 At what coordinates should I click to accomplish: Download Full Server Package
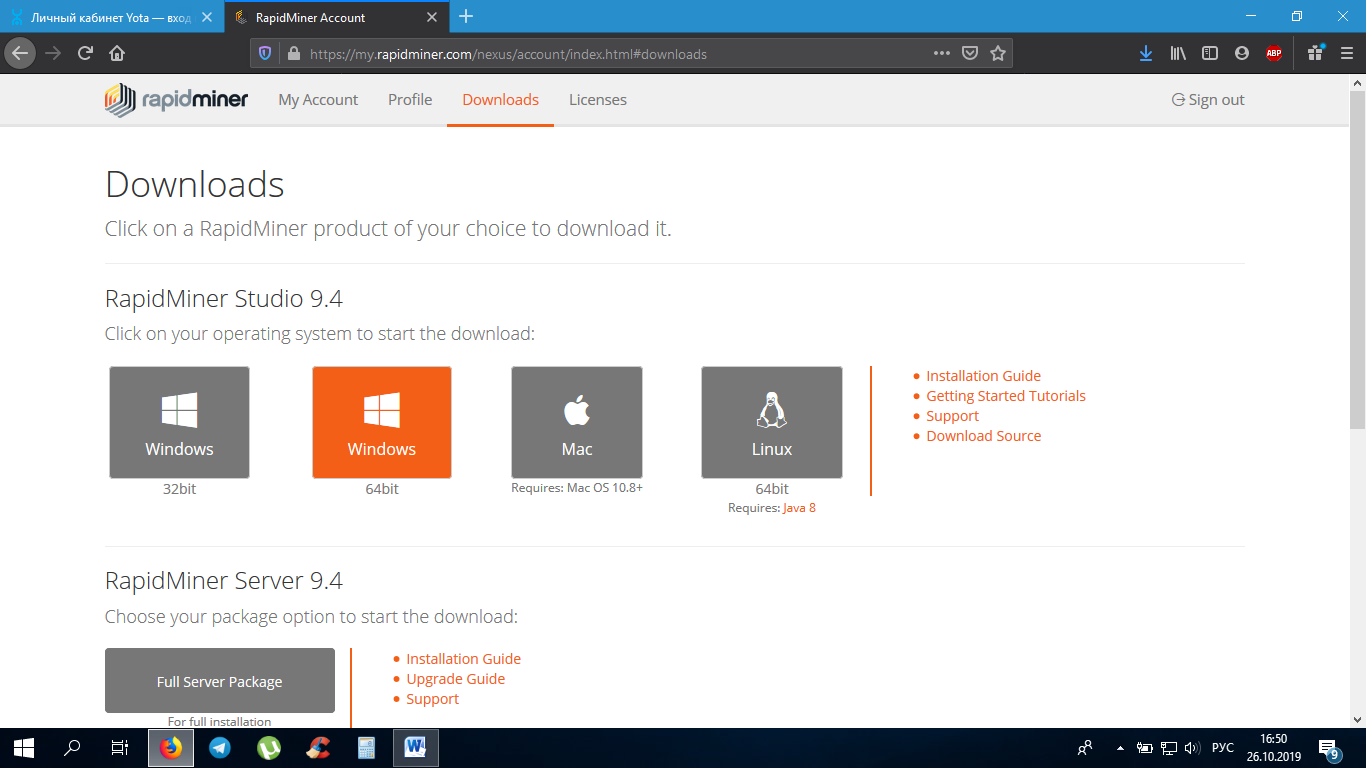click(220, 681)
